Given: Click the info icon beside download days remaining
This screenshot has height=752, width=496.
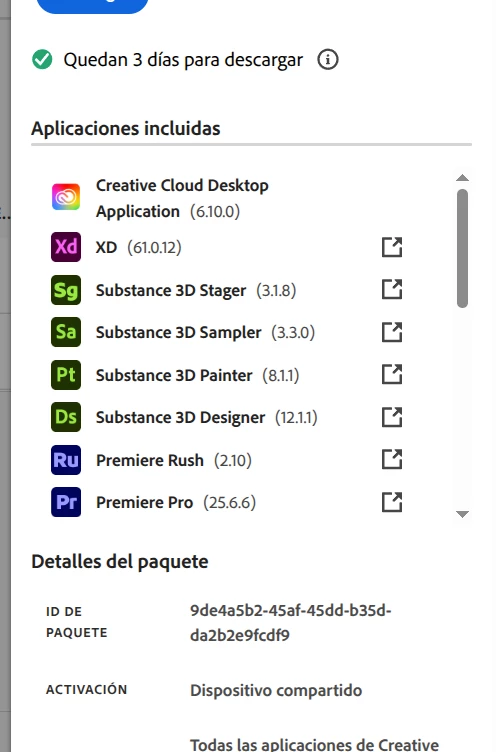Looking at the screenshot, I should (x=328, y=60).
